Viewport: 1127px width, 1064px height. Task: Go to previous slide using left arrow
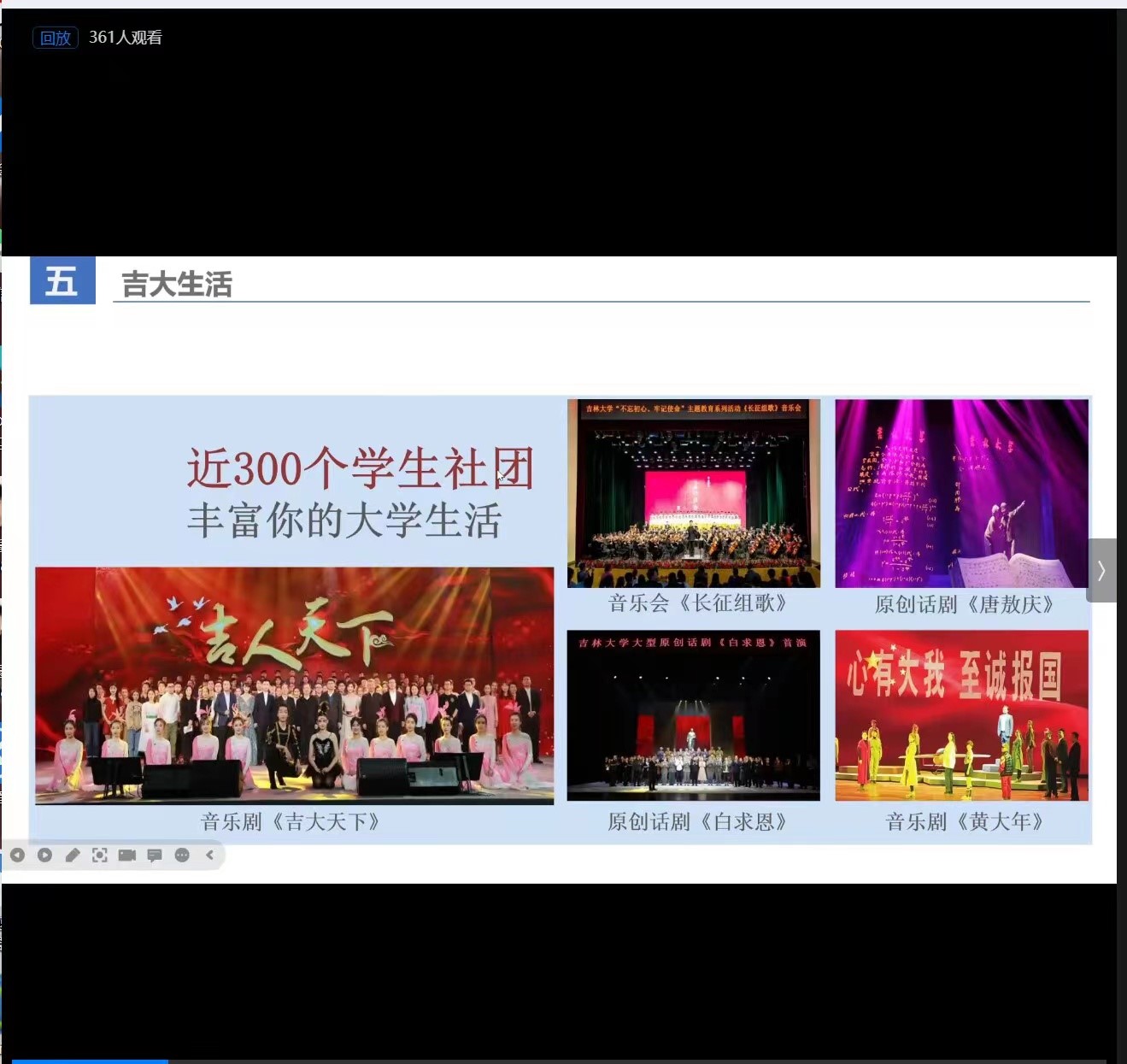coord(17,855)
